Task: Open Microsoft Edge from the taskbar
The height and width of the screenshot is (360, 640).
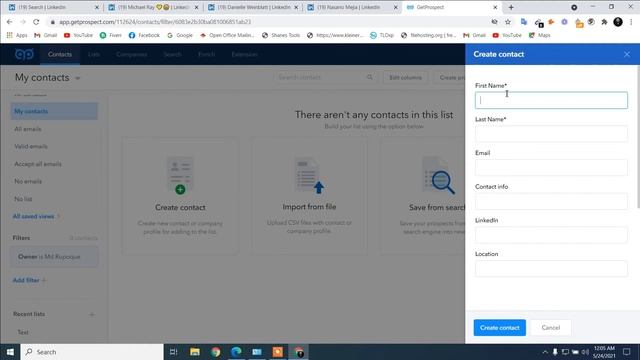Action: (236, 352)
